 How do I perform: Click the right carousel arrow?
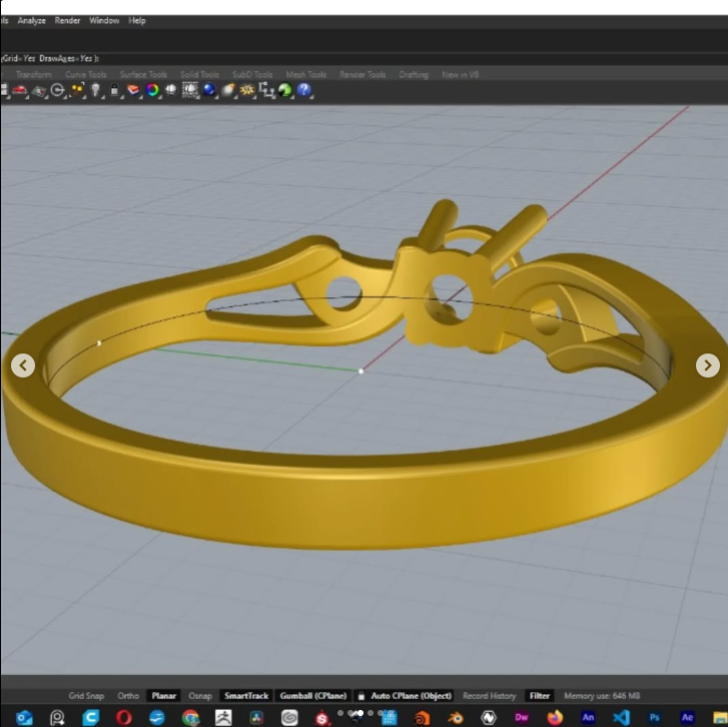click(707, 366)
